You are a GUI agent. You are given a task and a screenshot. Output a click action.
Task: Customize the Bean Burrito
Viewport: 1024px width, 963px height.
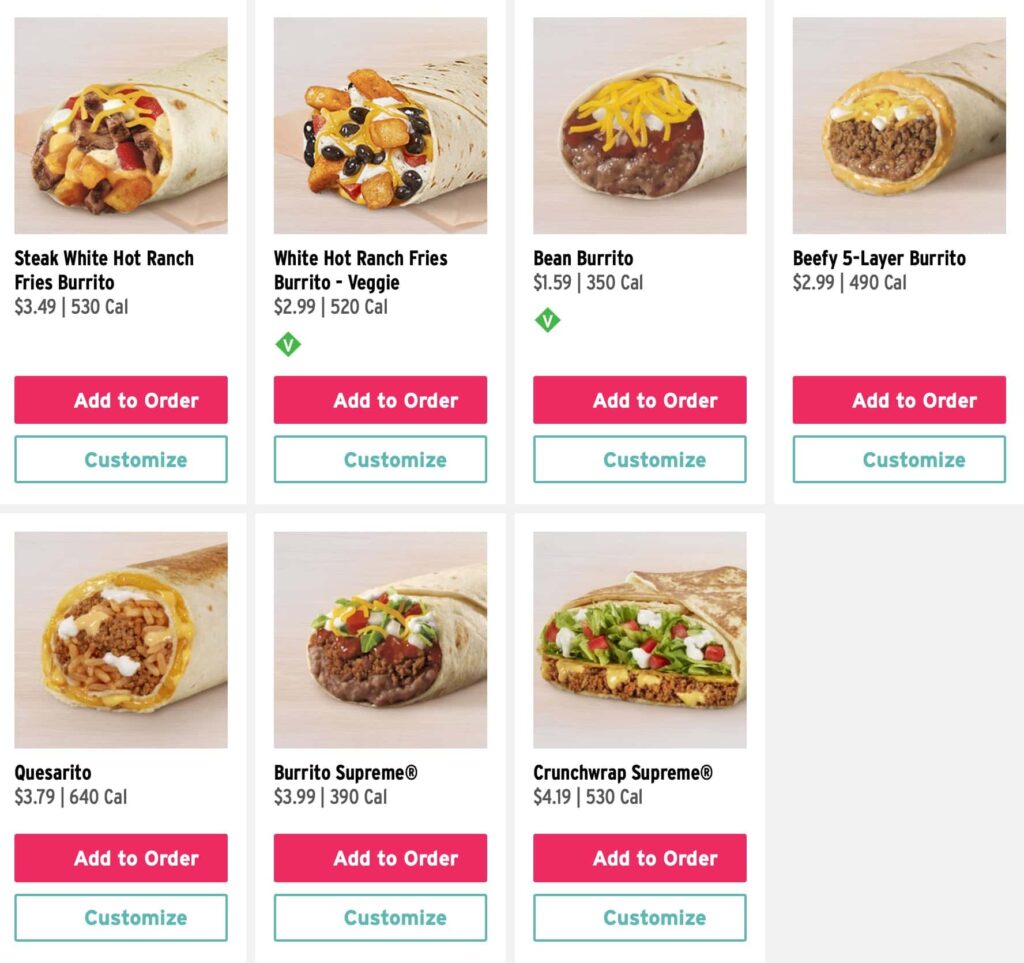click(640, 460)
